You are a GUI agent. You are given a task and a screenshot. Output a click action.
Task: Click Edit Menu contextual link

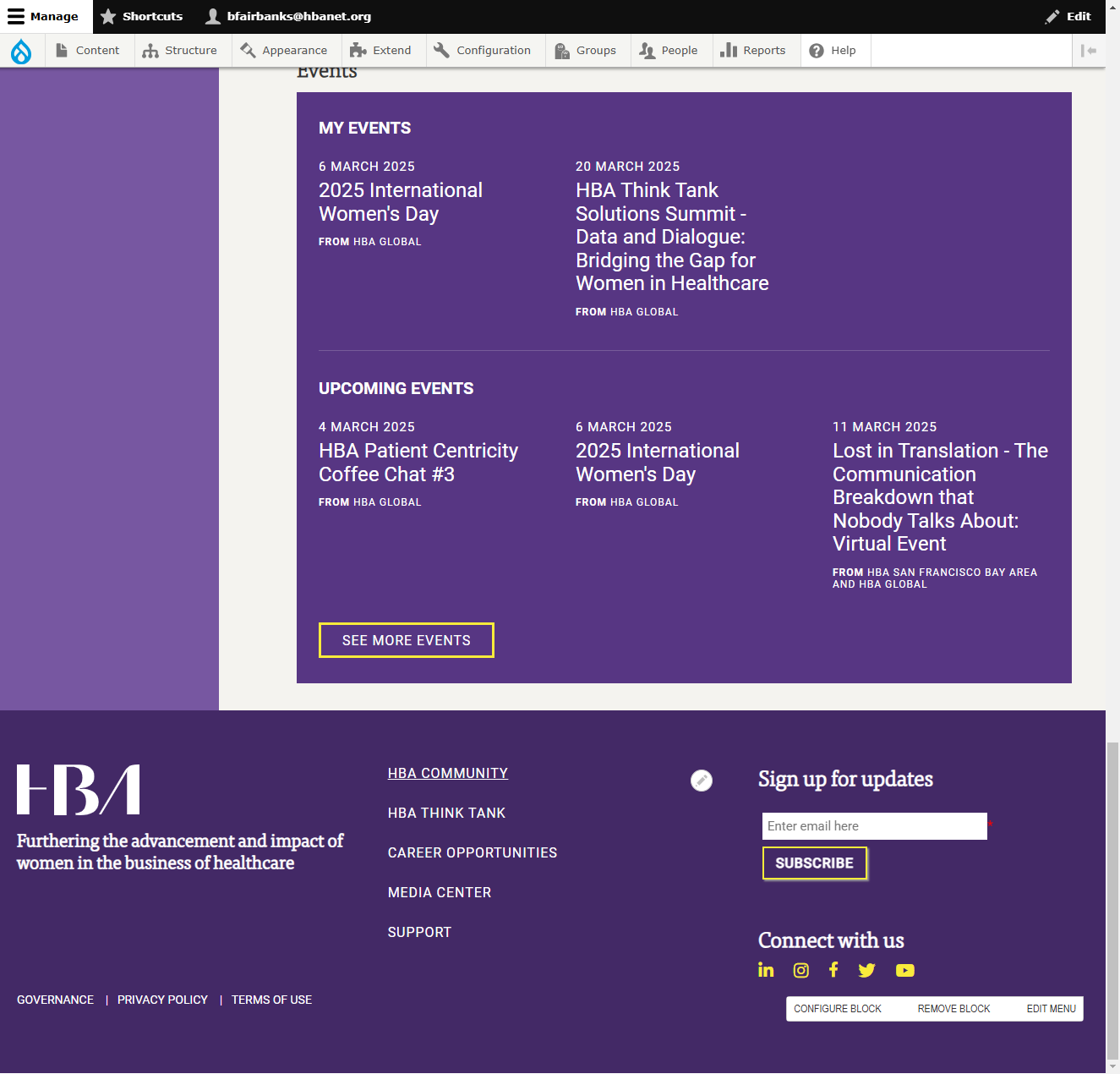(1052, 1009)
